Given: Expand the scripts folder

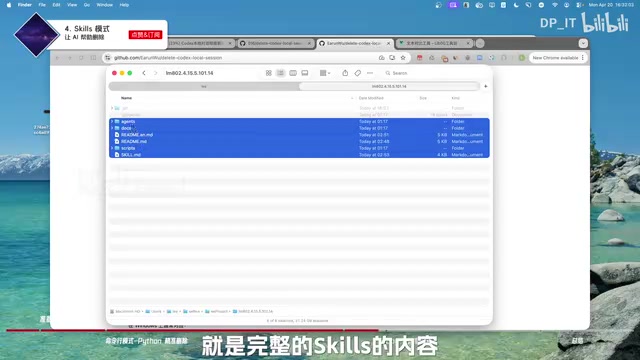Looking at the screenshot, I should pyautogui.click(x=112, y=148).
